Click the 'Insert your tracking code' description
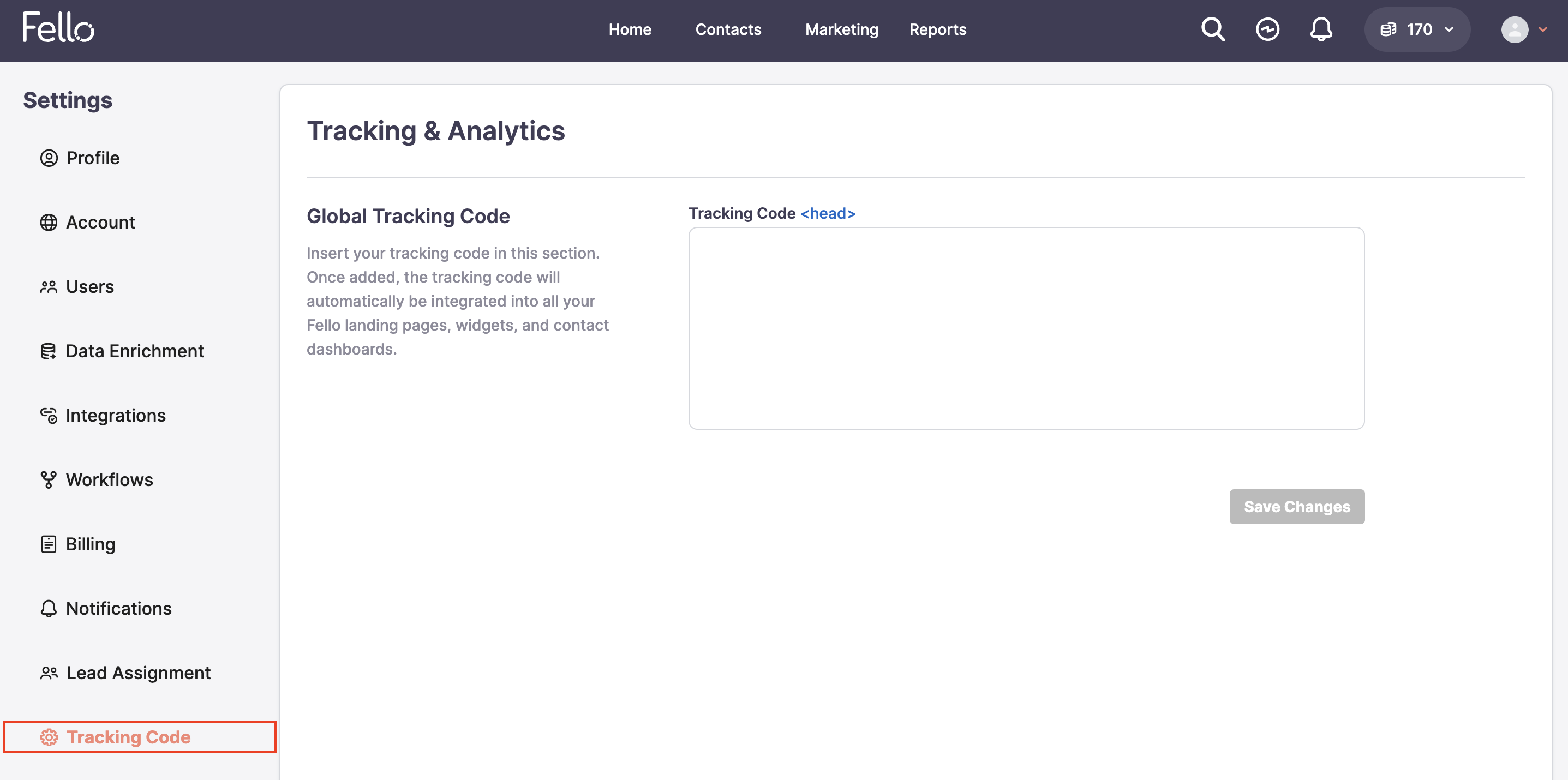1568x780 pixels. tap(458, 301)
